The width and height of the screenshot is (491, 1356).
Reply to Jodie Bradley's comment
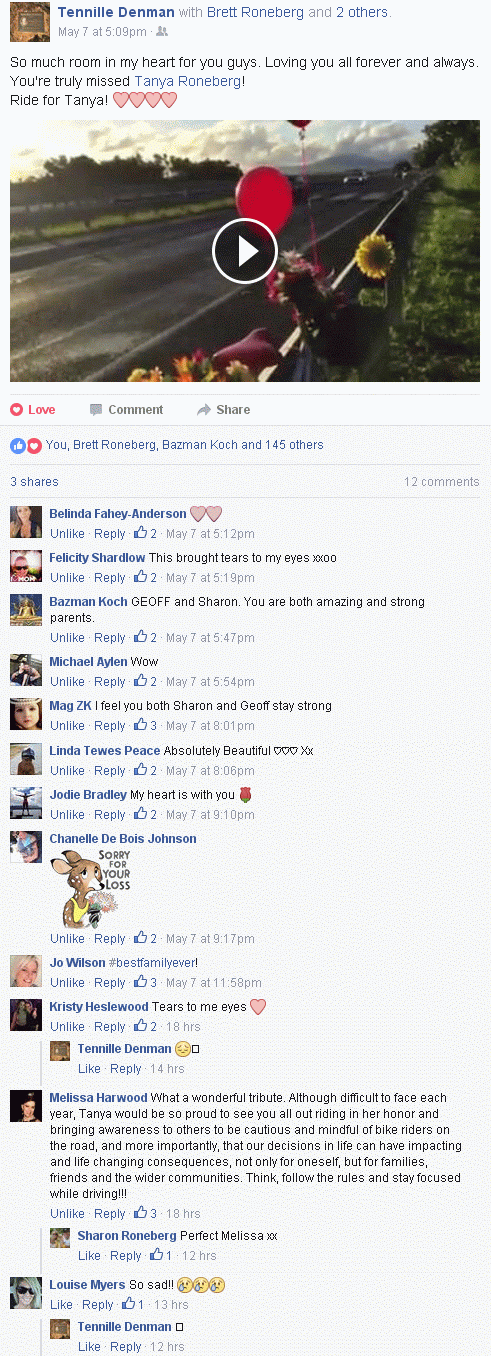pyautogui.click(x=110, y=815)
